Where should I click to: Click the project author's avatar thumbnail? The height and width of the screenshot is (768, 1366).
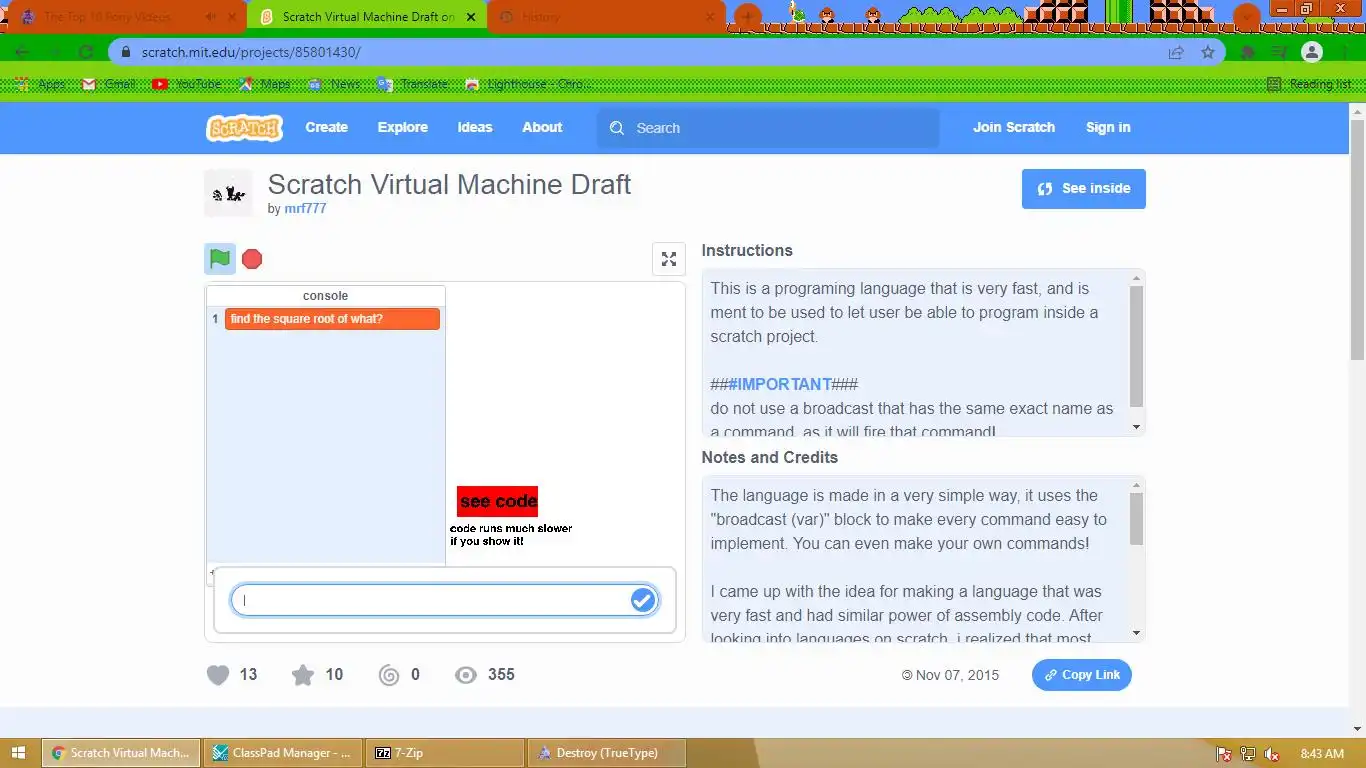[x=229, y=193]
